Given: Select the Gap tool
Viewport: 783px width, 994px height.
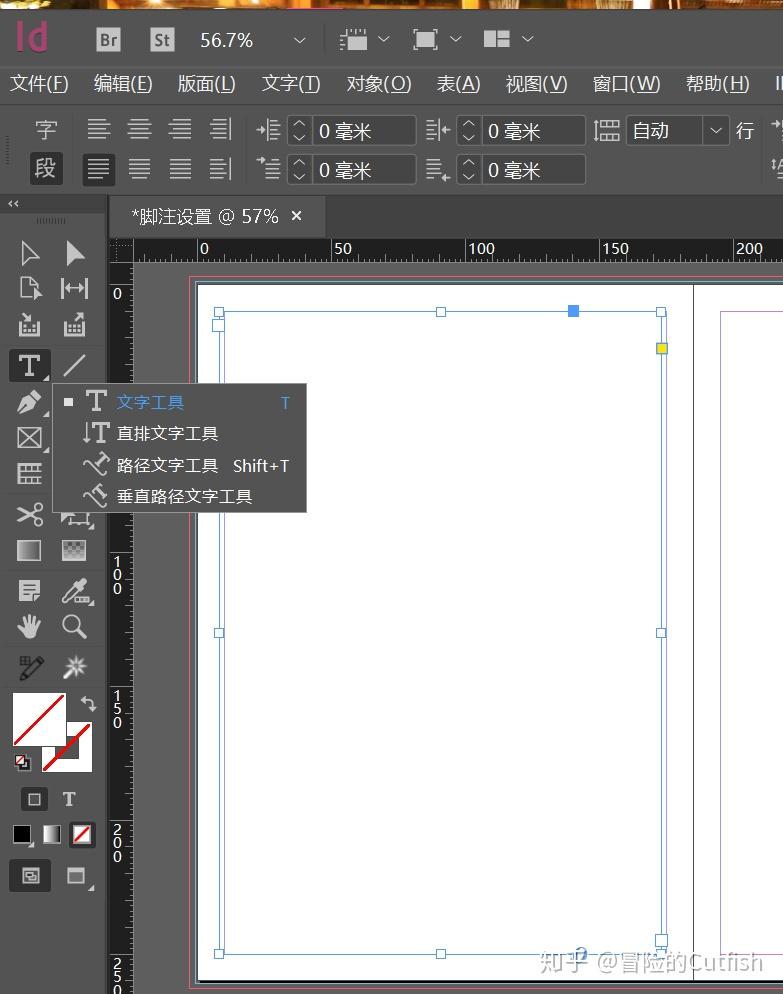Looking at the screenshot, I should (x=75, y=289).
